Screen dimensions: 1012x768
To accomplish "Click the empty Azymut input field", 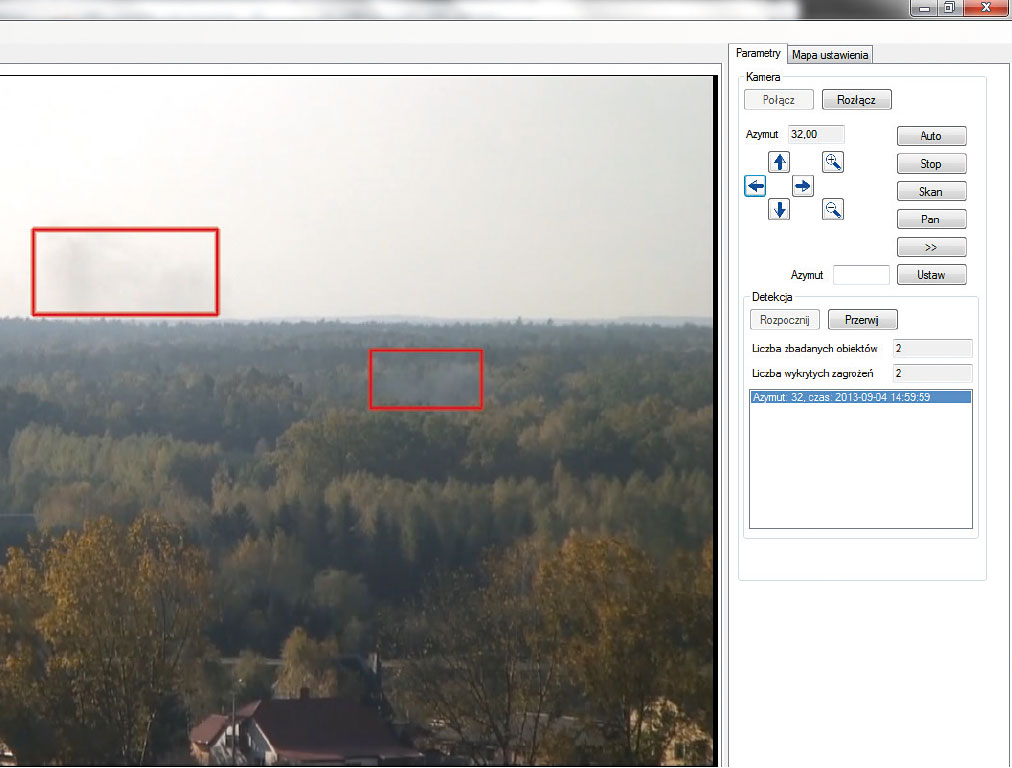I will tap(861, 275).
